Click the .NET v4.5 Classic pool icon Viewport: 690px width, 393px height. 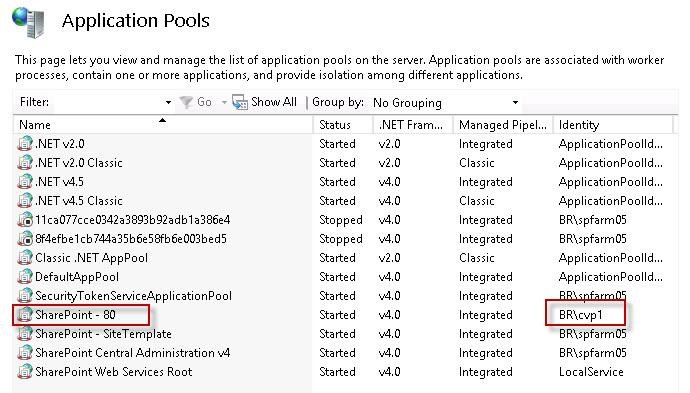tap(25, 200)
